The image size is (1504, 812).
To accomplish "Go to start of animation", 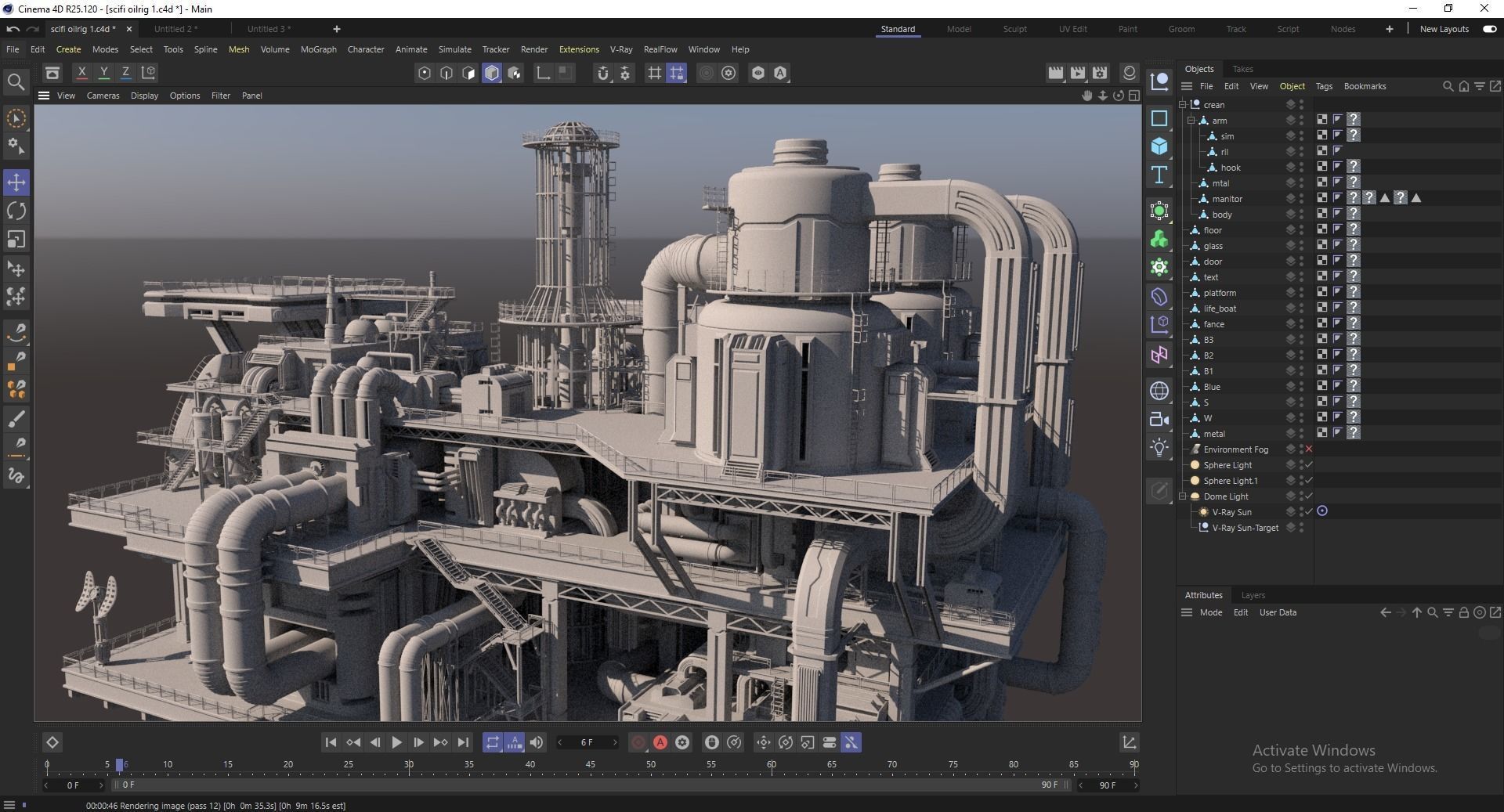I will pos(331,742).
